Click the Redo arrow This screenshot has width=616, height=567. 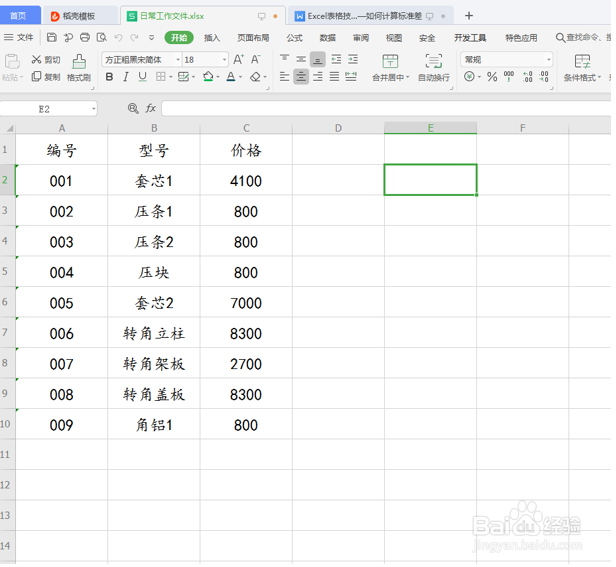(x=134, y=37)
